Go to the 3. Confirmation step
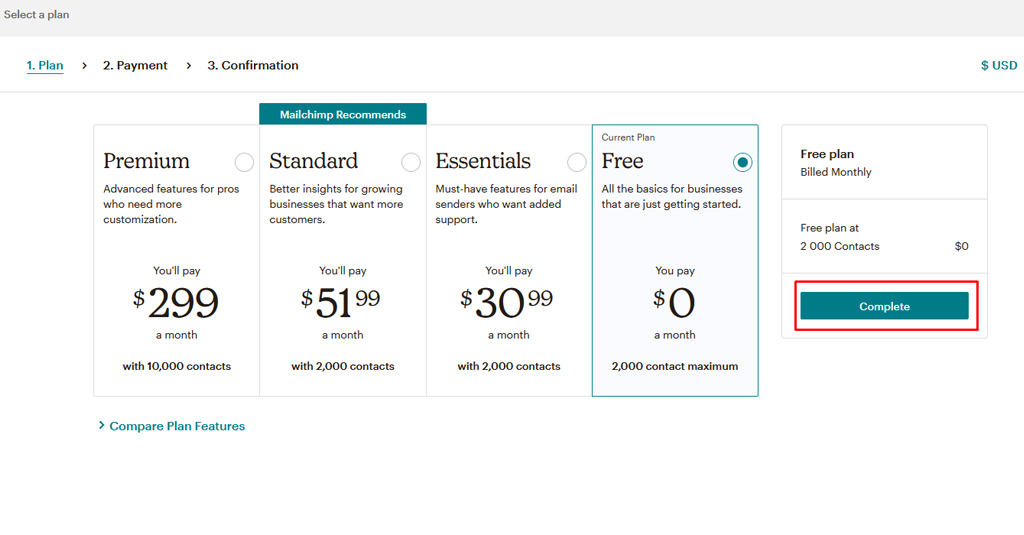This screenshot has width=1024, height=535. coord(253,66)
